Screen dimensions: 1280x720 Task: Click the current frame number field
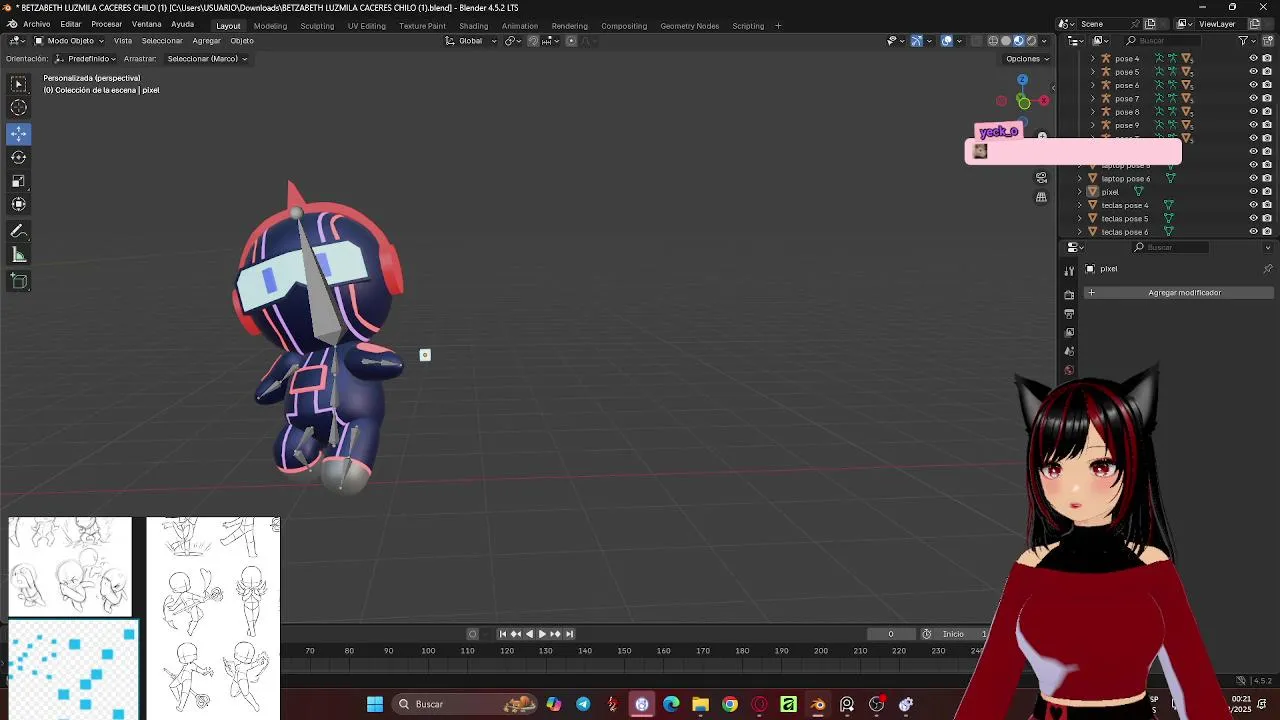tap(890, 634)
